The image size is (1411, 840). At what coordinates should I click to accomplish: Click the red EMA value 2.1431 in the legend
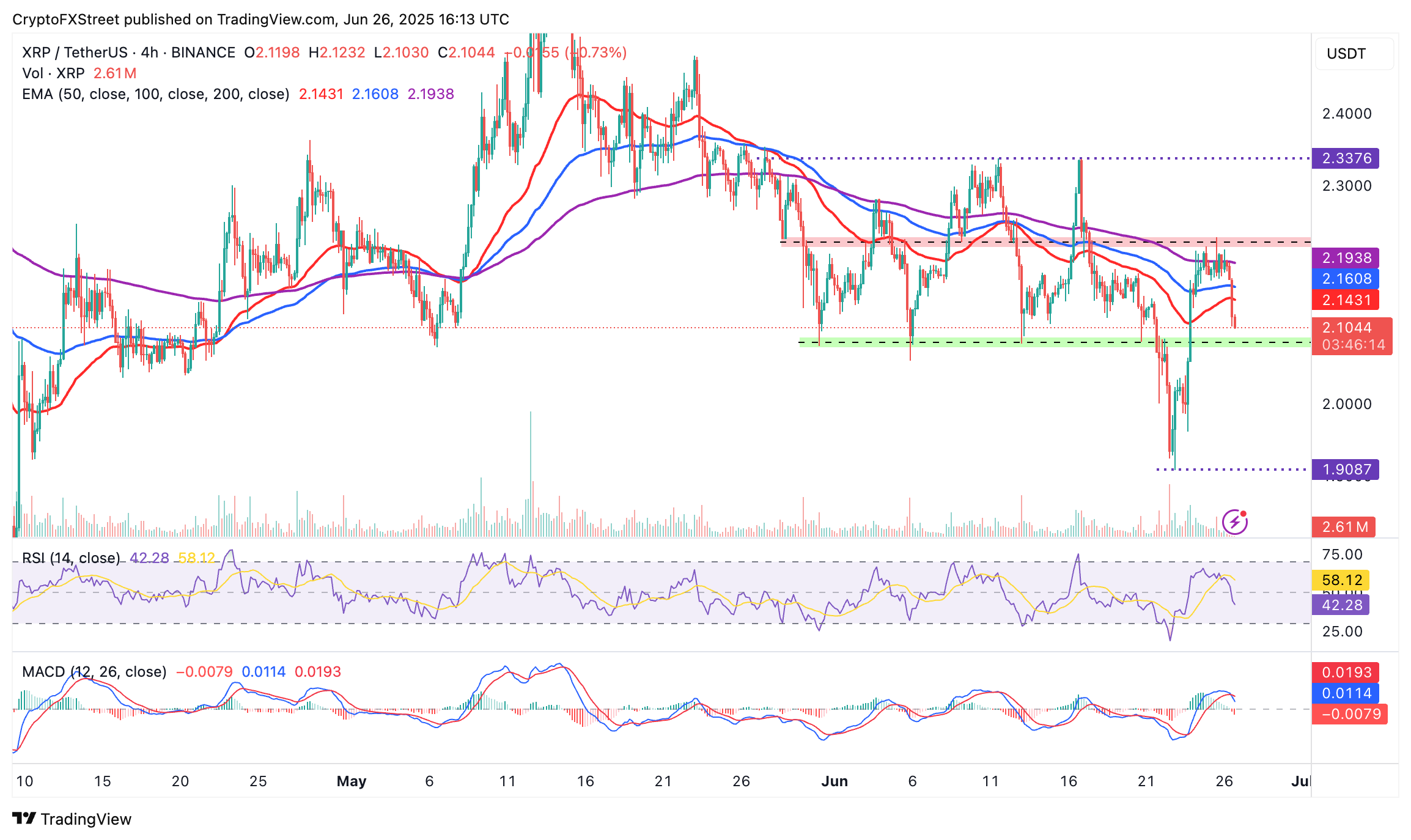coord(321,94)
